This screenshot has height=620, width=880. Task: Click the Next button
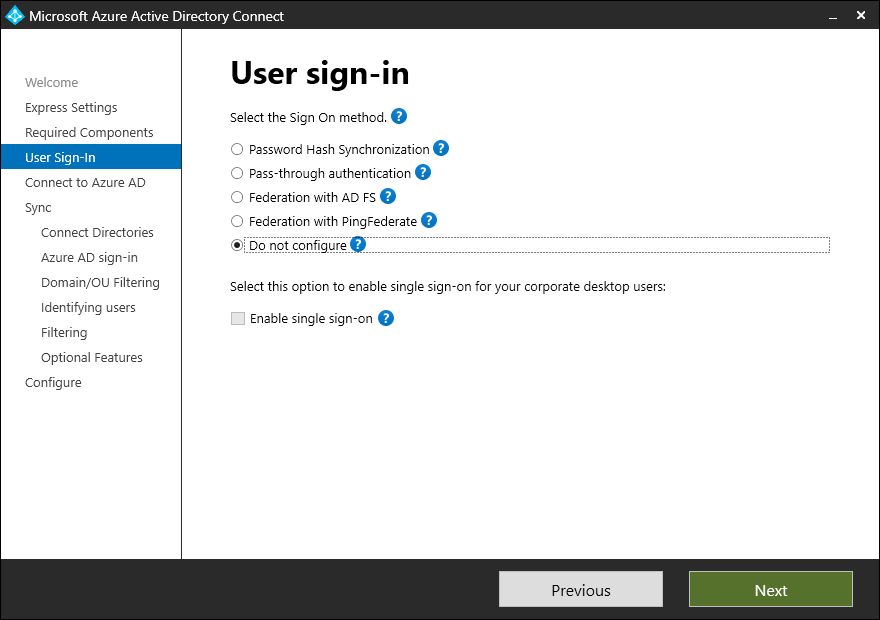pos(770,589)
